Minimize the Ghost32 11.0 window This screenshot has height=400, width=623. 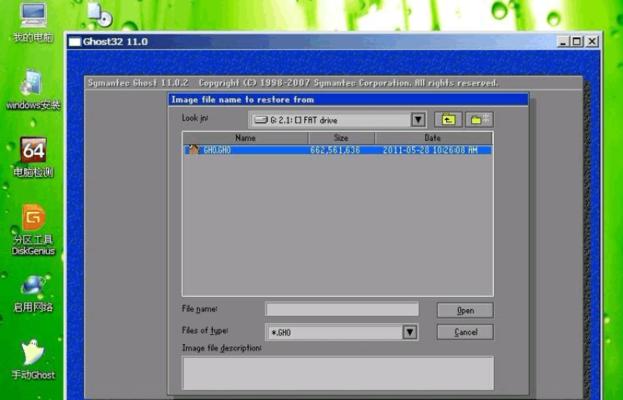point(563,41)
